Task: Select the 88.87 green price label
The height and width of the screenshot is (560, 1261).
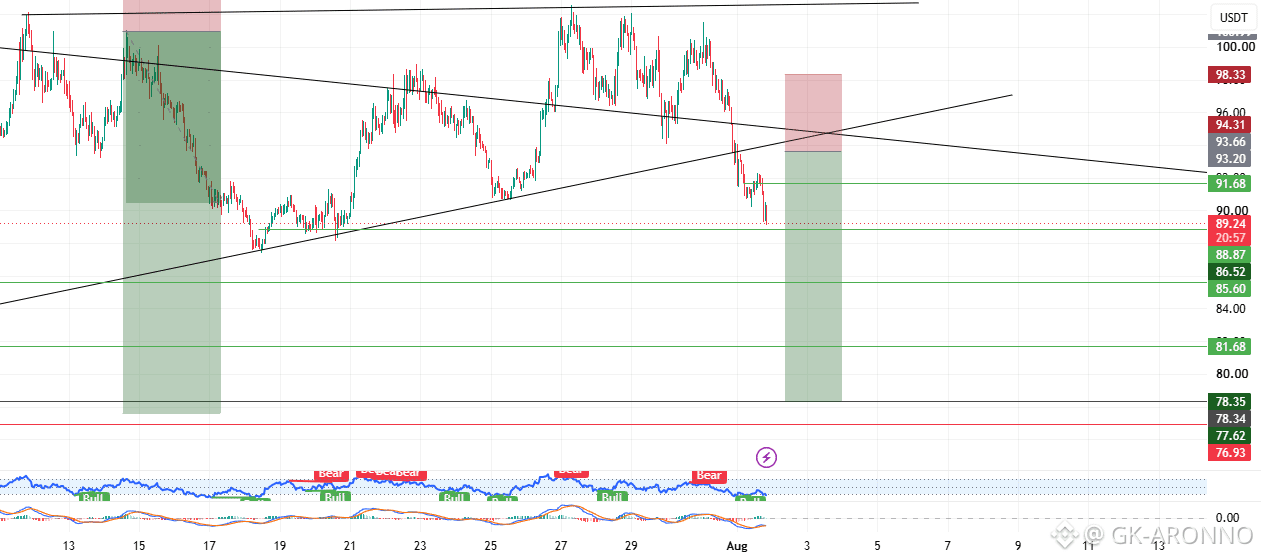Action: coord(1229,255)
